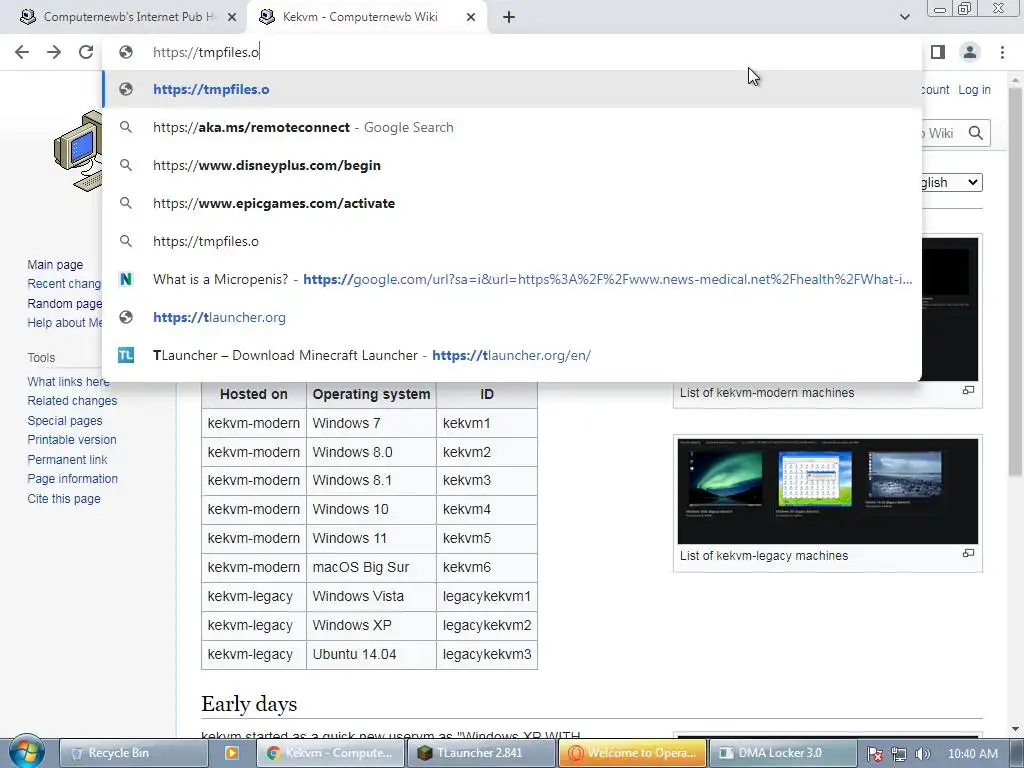The image size is (1024, 768).
Task: Open the Windows Start button
Action: [x=26, y=752]
